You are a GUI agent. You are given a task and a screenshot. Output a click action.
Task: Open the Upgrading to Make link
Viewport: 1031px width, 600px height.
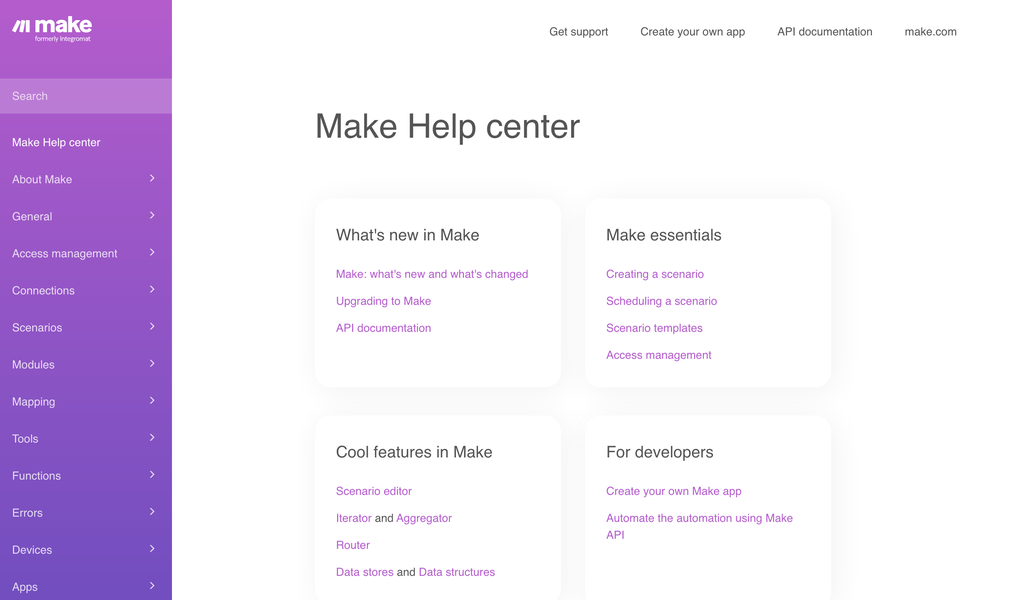(x=383, y=301)
